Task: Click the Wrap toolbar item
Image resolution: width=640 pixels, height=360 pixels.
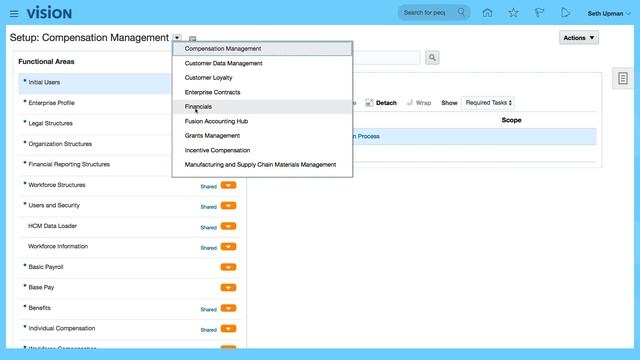Action: tap(419, 103)
